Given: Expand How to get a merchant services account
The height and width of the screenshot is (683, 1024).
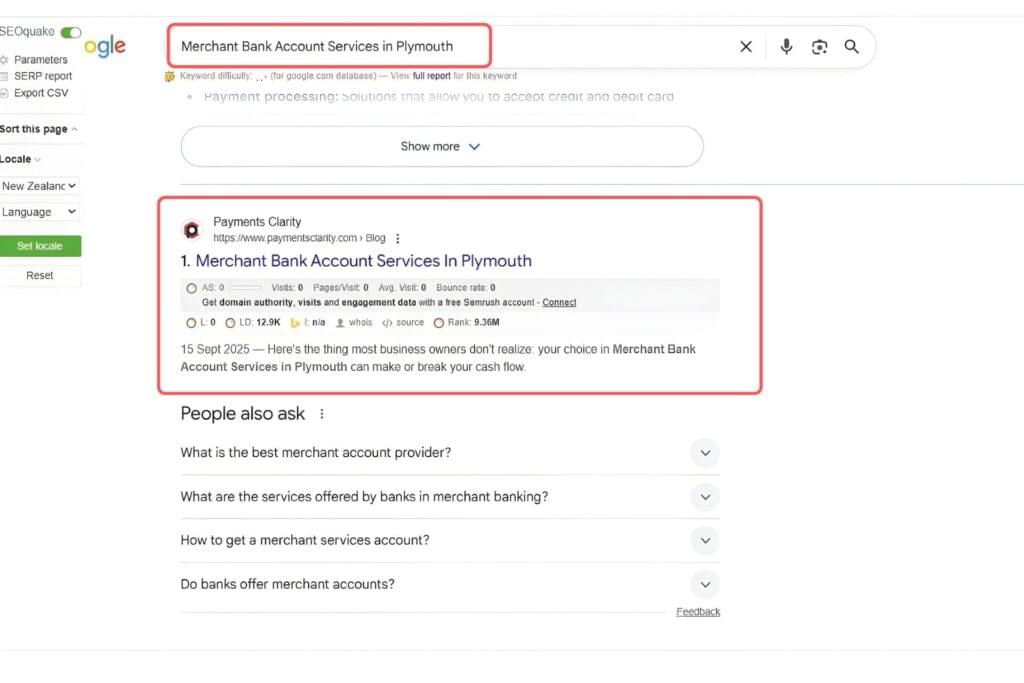Looking at the screenshot, I should pyautogui.click(x=450, y=541).
